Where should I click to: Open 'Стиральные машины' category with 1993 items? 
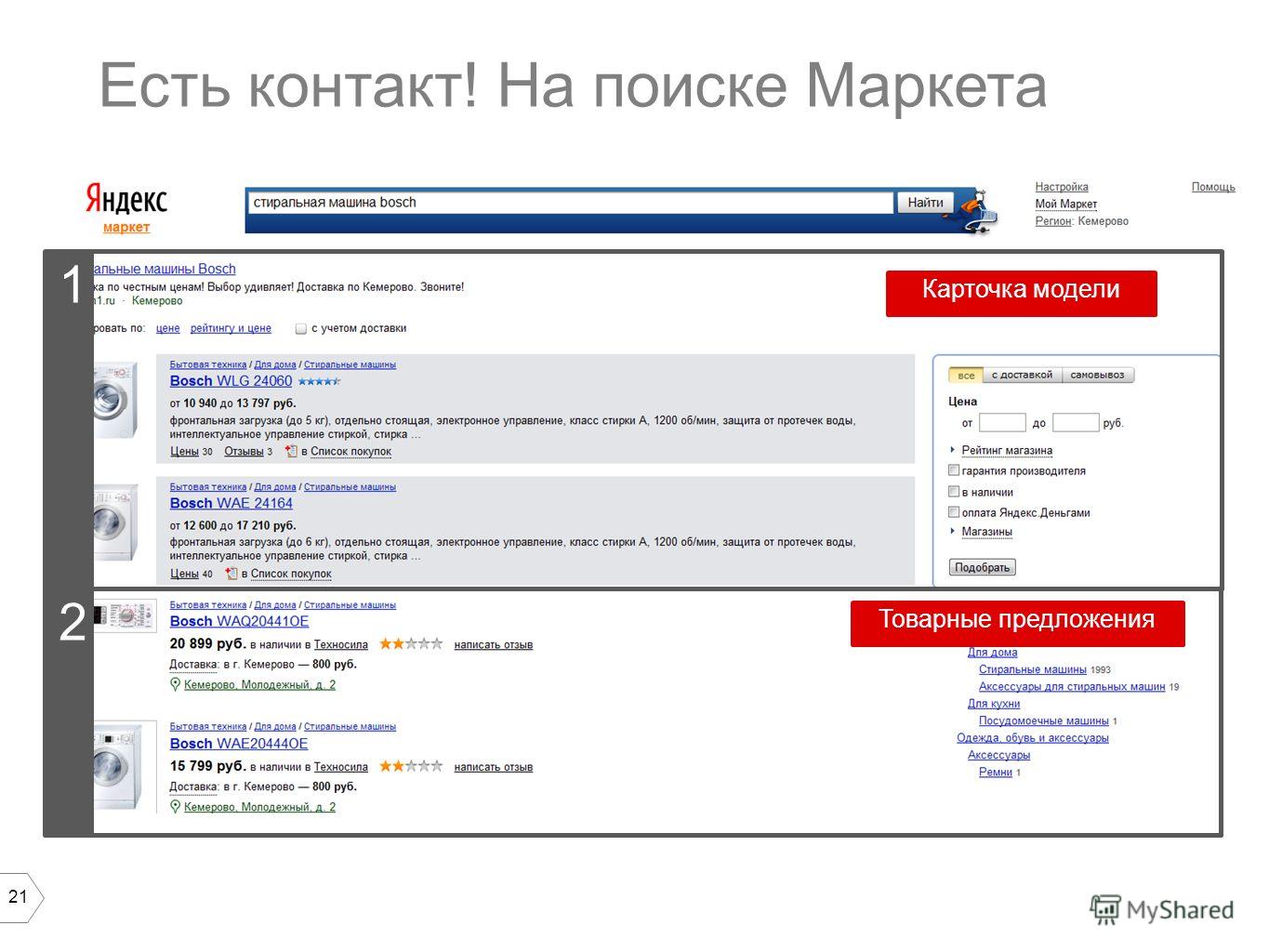[x=1032, y=669]
